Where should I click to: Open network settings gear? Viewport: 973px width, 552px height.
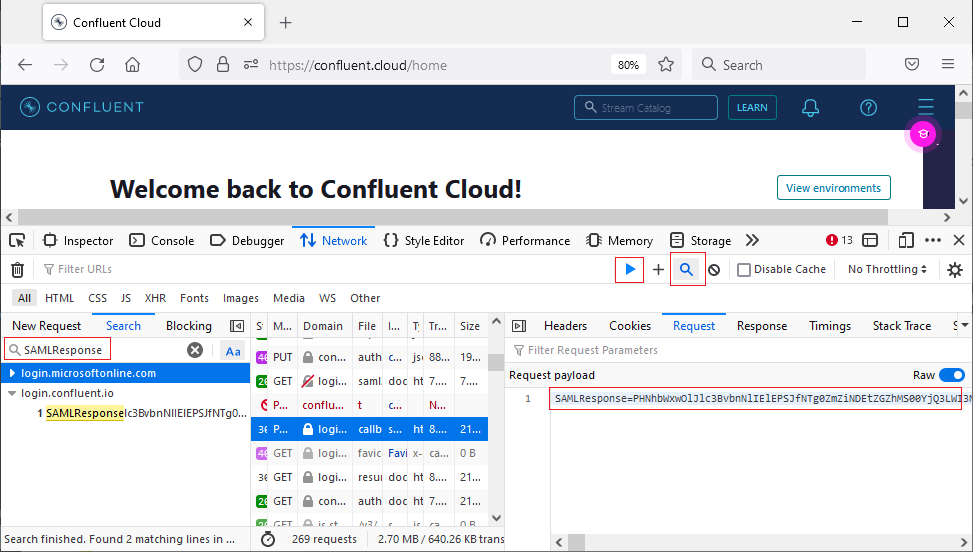click(954, 270)
